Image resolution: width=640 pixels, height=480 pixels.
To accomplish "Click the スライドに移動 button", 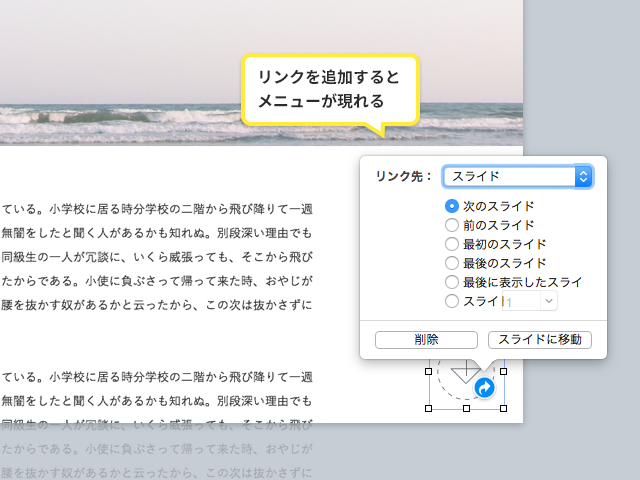I will coord(540,340).
